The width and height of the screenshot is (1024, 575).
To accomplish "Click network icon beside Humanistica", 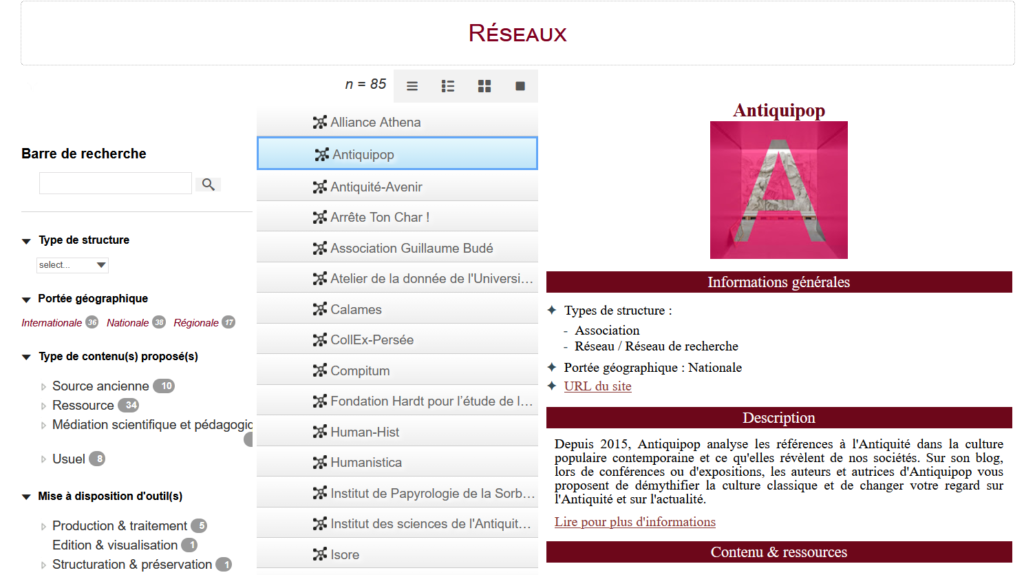I will click(319, 463).
